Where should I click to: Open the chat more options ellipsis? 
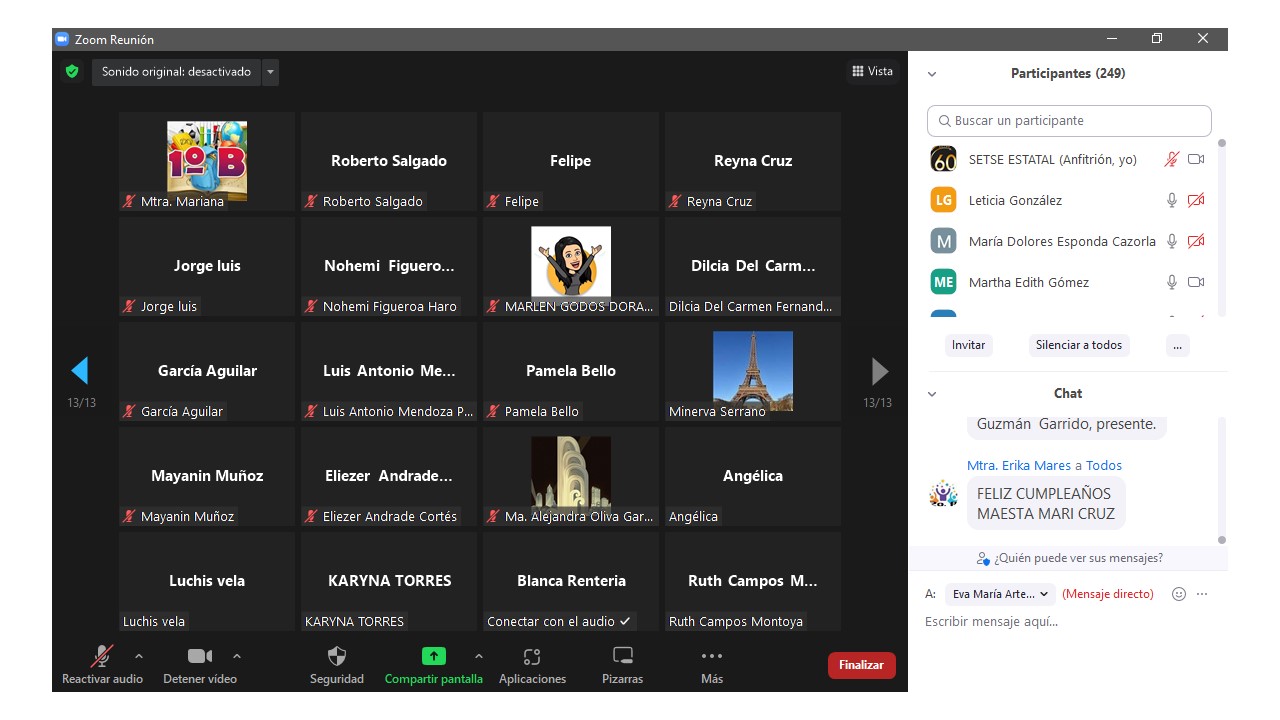coord(1202,594)
